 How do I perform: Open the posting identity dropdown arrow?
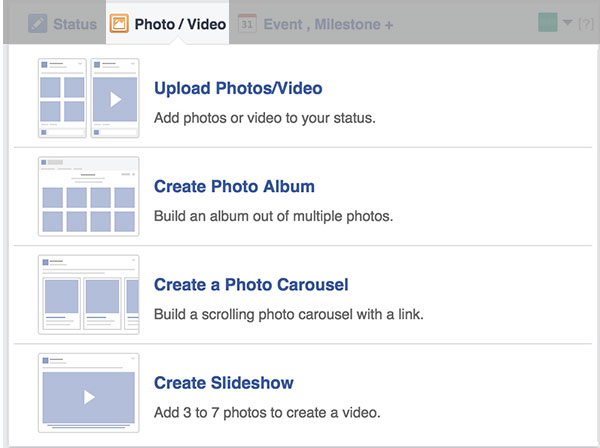(x=565, y=24)
